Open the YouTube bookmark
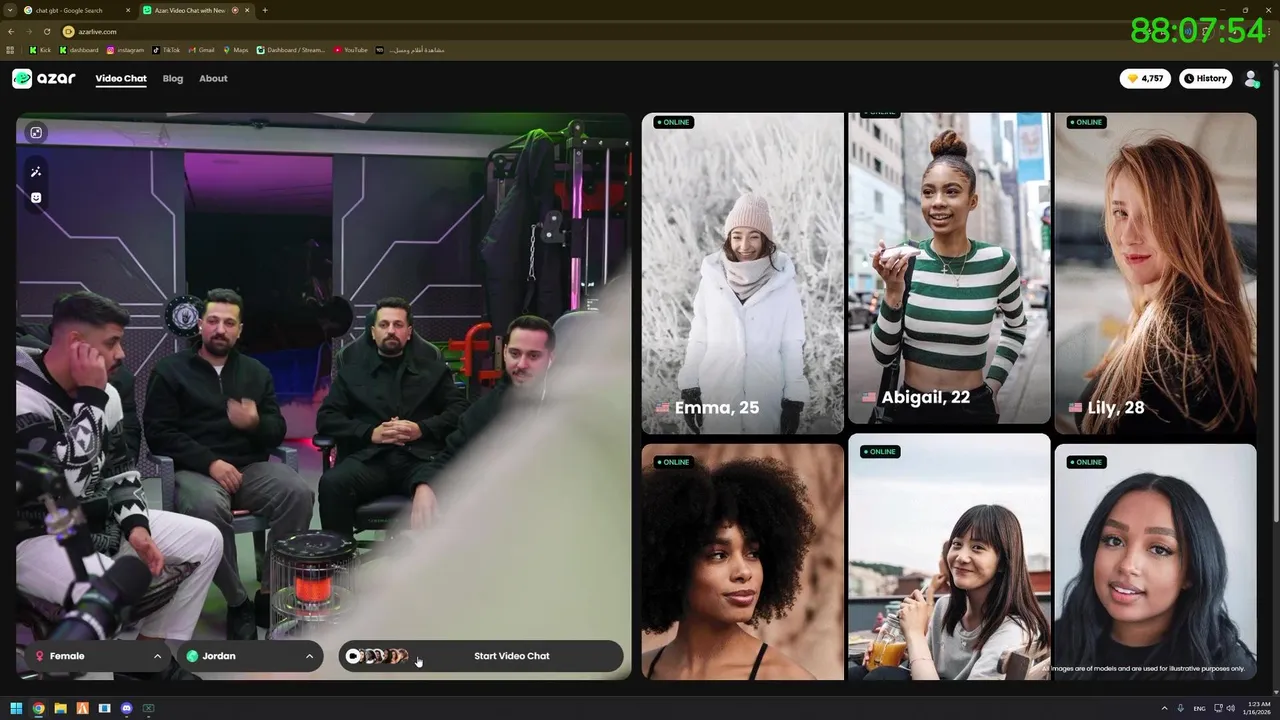 click(351, 50)
